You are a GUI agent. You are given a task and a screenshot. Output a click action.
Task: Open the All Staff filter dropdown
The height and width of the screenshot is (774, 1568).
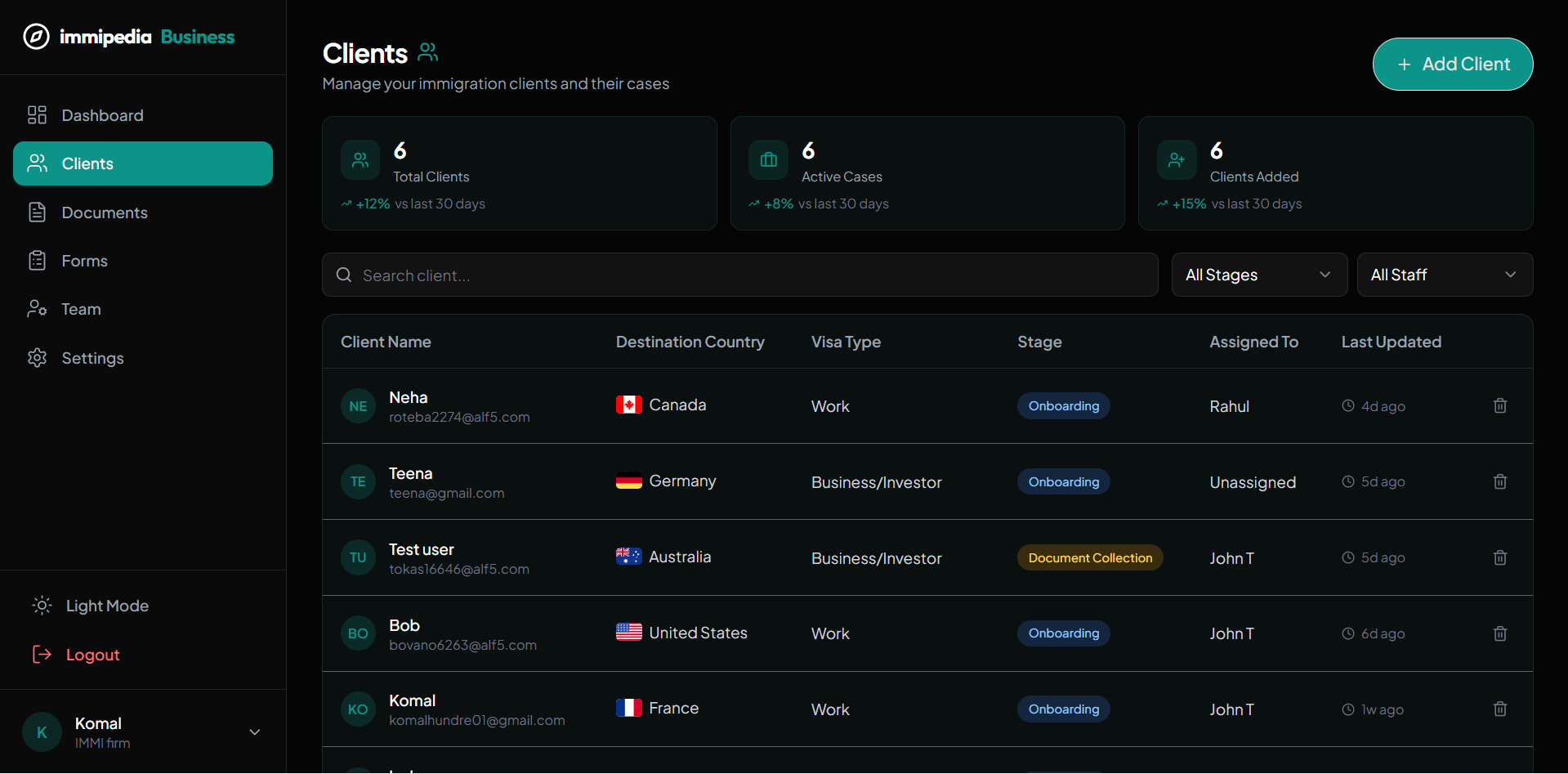coord(1445,275)
